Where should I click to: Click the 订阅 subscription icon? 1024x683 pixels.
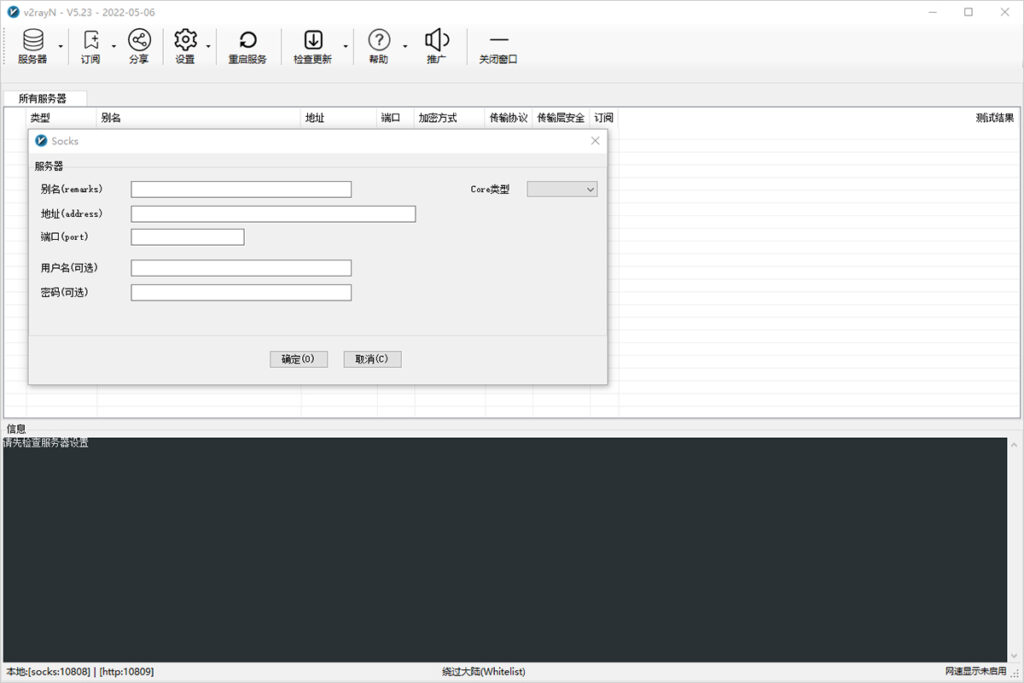click(90, 40)
